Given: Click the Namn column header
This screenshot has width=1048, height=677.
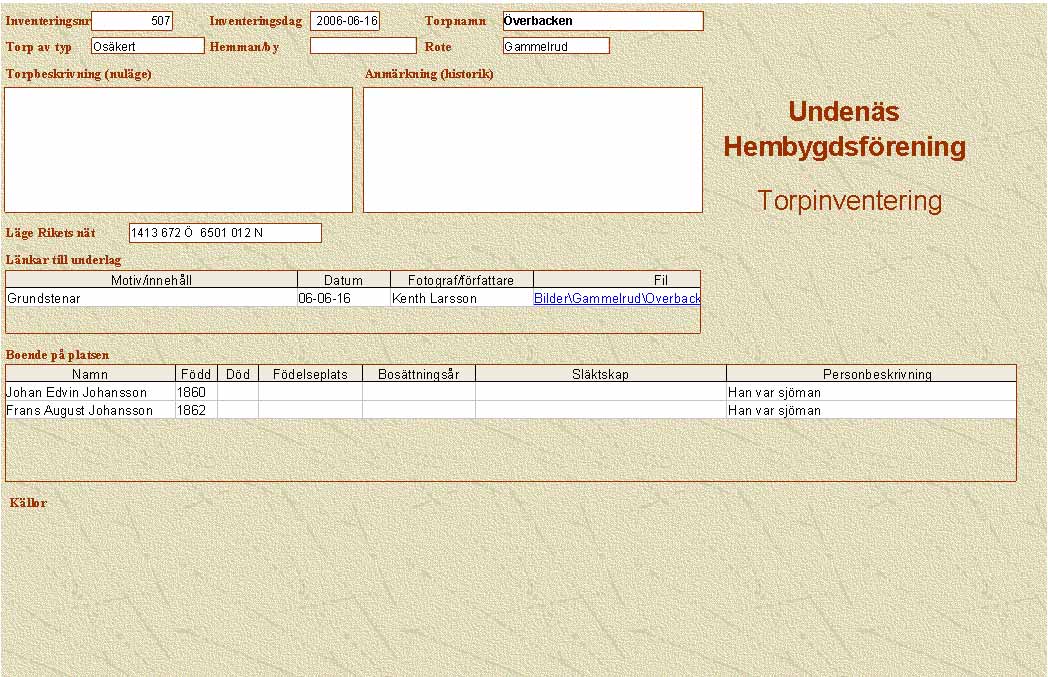Looking at the screenshot, I should [90, 374].
